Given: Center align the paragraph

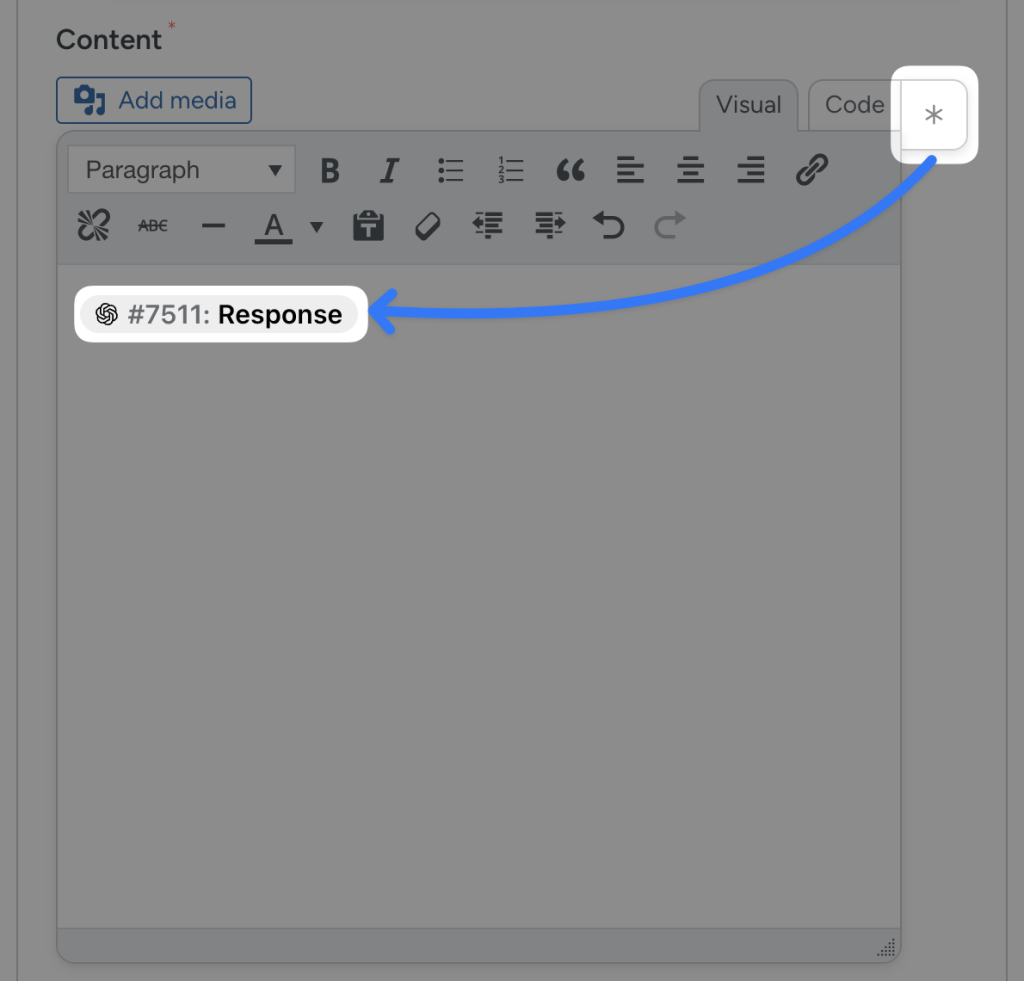Looking at the screenshot, I should [x=690, y=170].
